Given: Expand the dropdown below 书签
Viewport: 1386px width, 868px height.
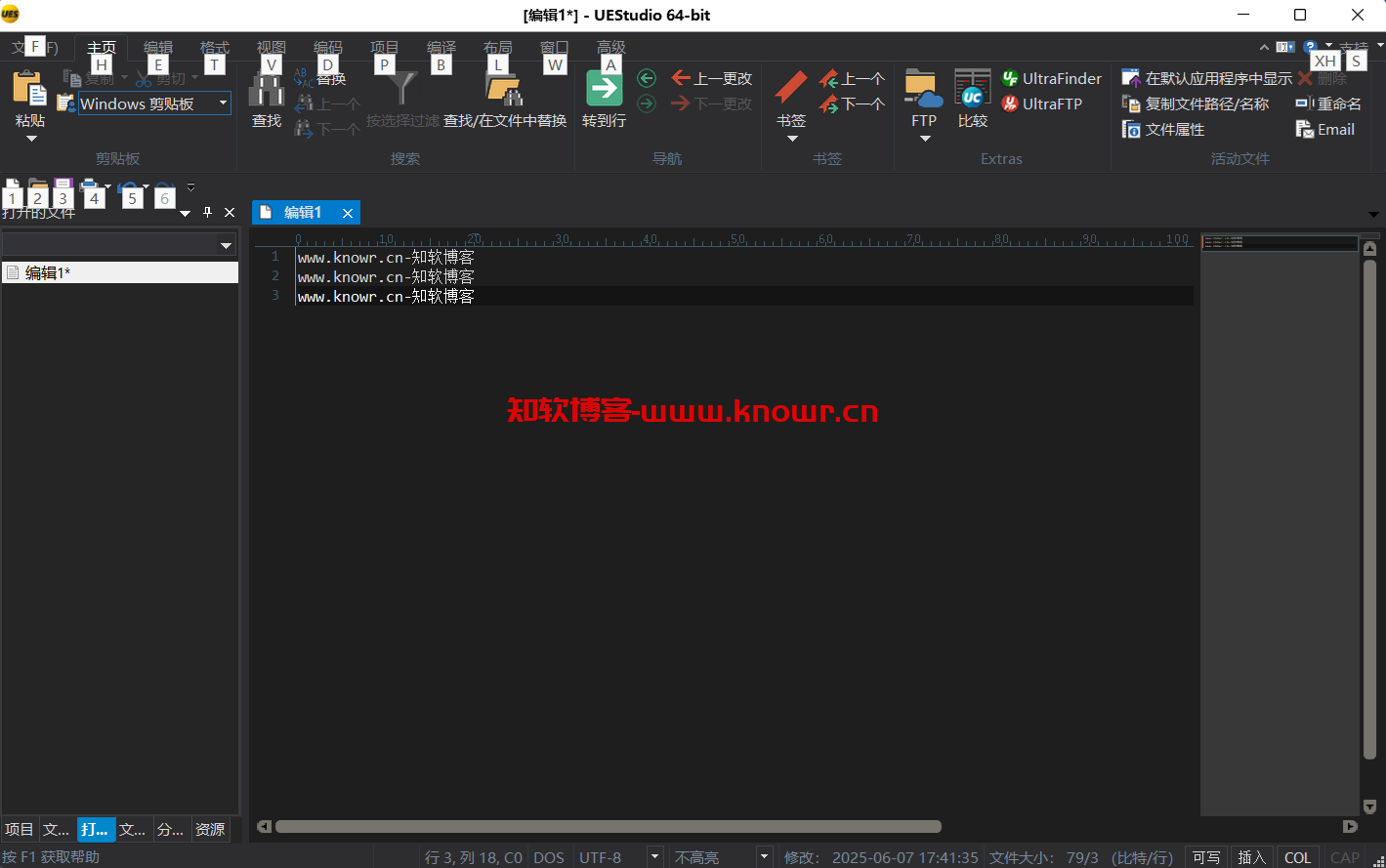Looking at the screenshot, I should coord(792,139).
